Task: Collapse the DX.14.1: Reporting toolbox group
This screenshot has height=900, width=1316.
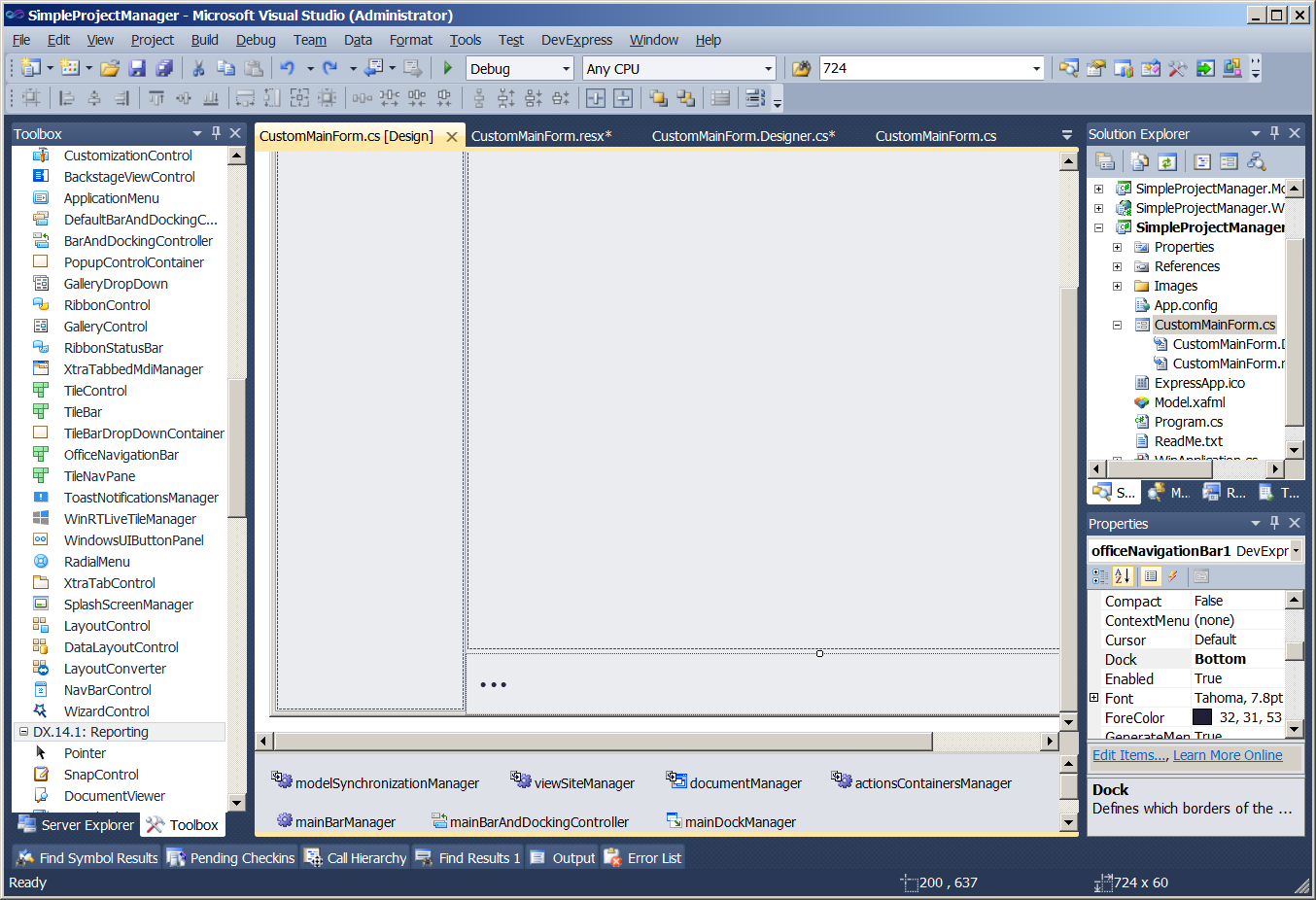Action: [23, 732]
